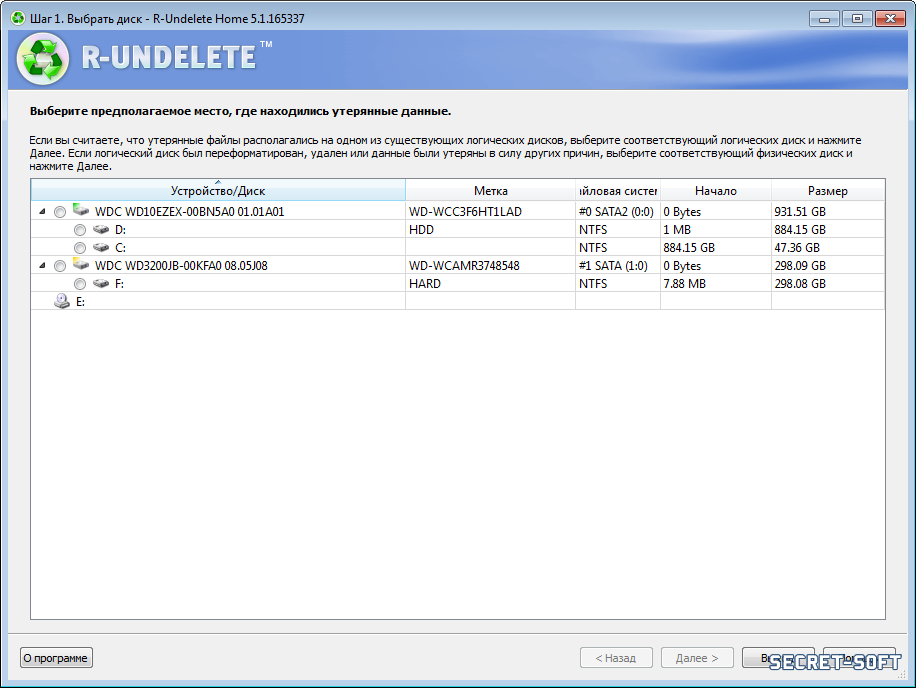
Task: Close the R-Undelete window
Action: 890,19
